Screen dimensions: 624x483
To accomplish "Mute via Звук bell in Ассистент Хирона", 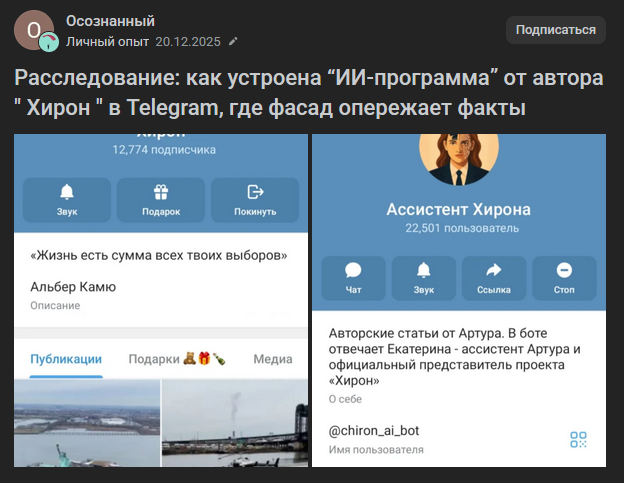I will 424,270.
